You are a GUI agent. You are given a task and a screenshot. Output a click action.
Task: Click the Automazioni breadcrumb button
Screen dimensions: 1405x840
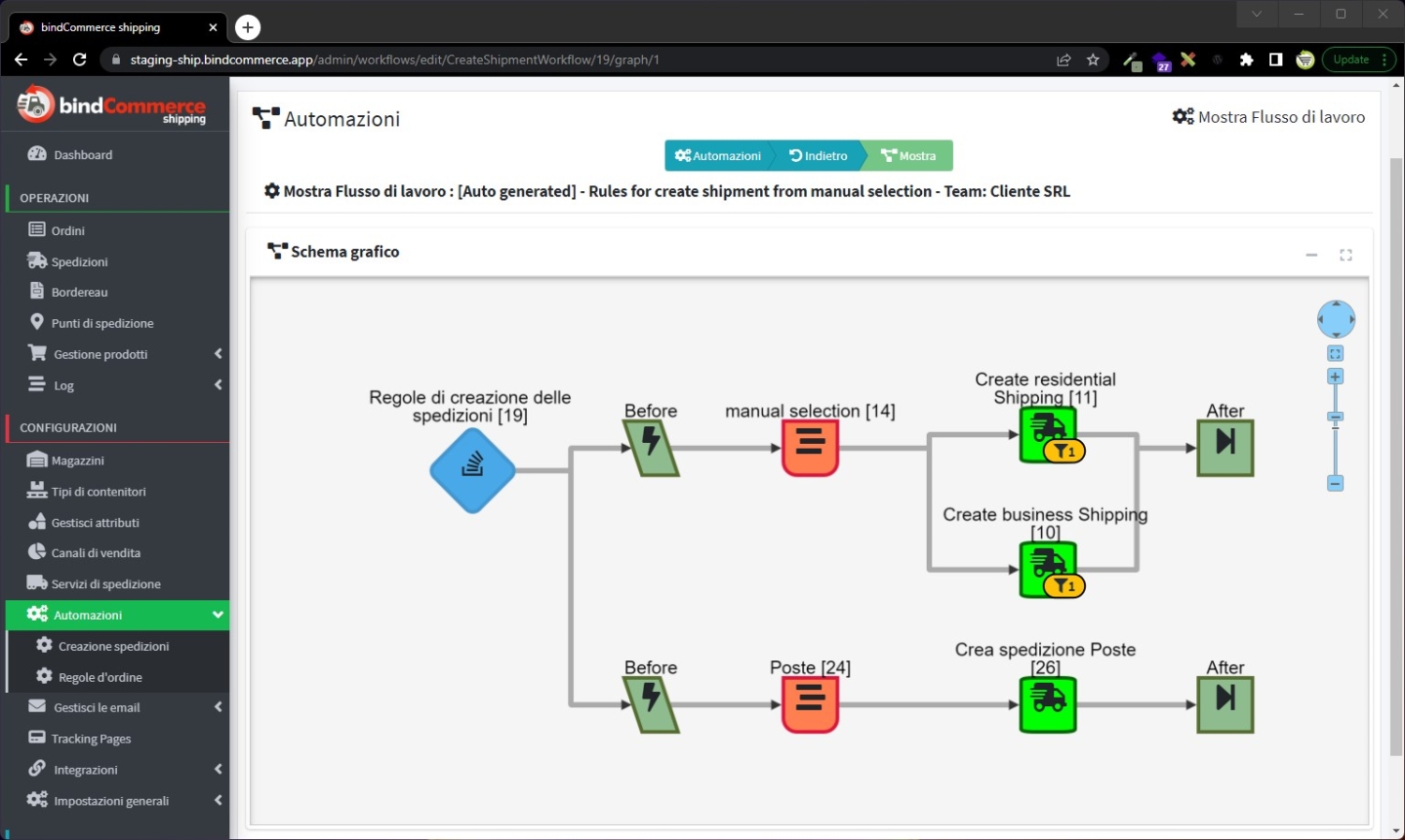718,156
